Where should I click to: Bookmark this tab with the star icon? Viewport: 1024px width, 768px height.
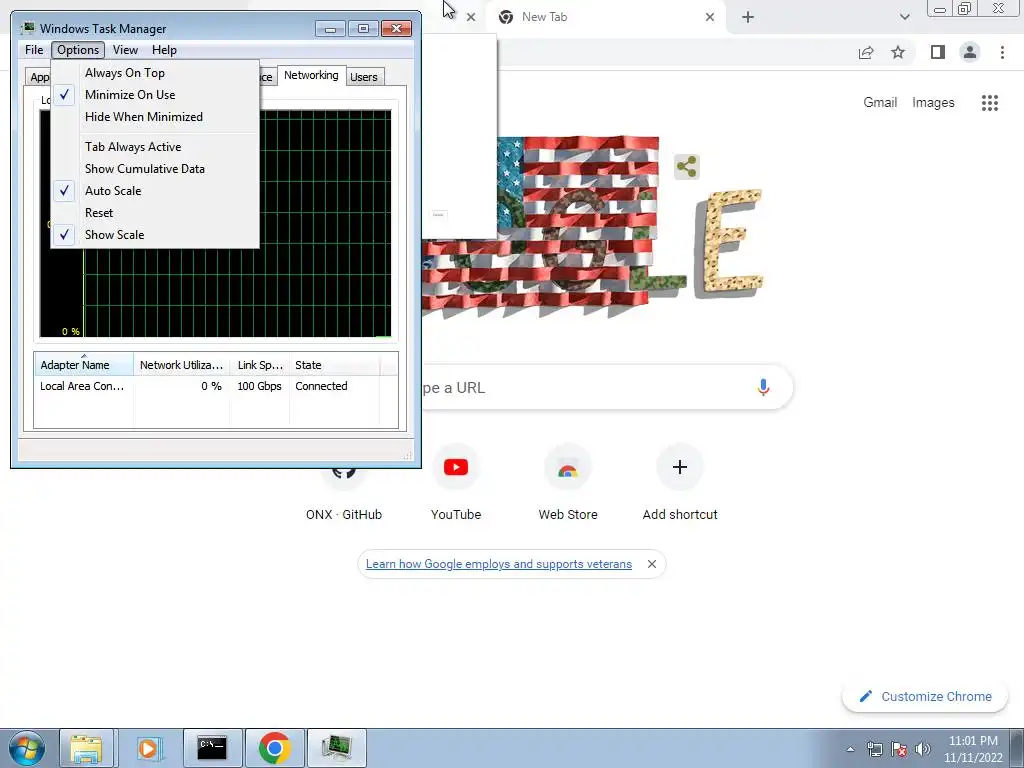[x=898, y=52]
